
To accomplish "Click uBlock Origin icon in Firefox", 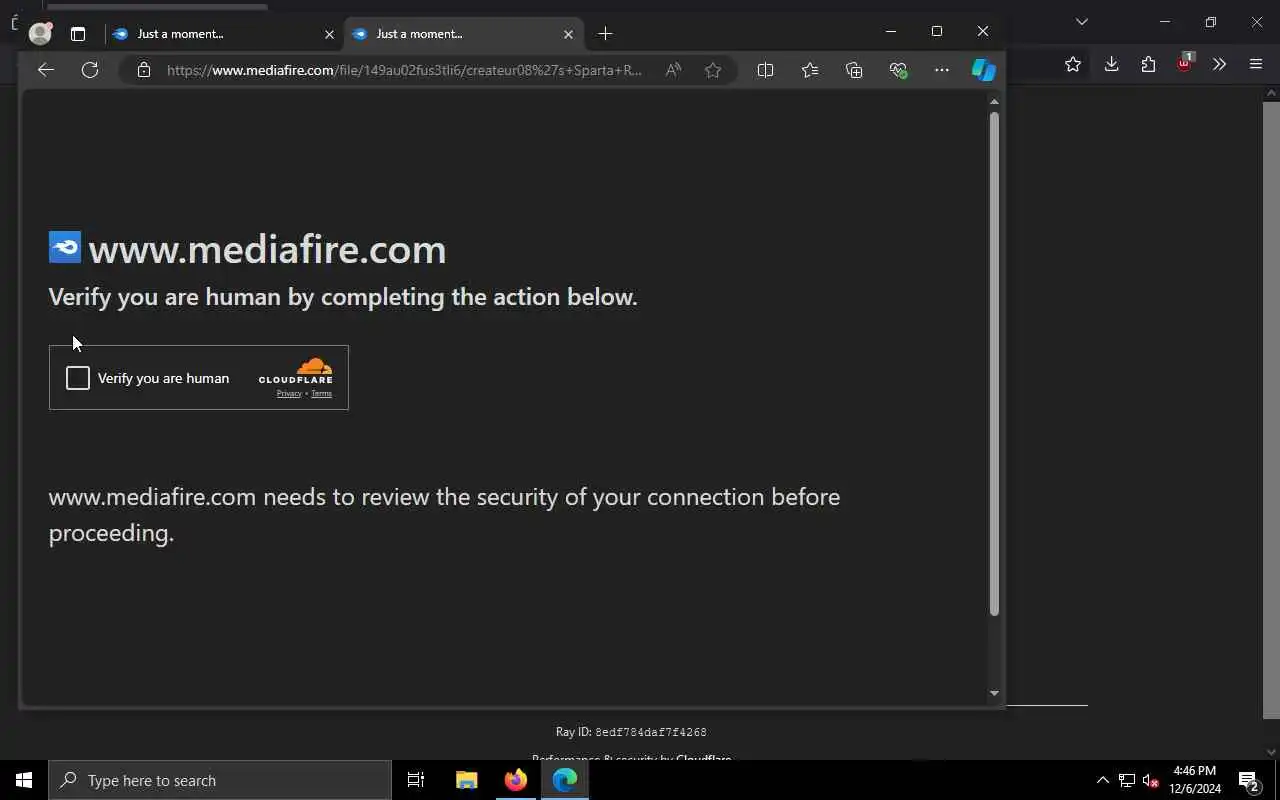I will pyautogui.click(x=1184, y=63).
